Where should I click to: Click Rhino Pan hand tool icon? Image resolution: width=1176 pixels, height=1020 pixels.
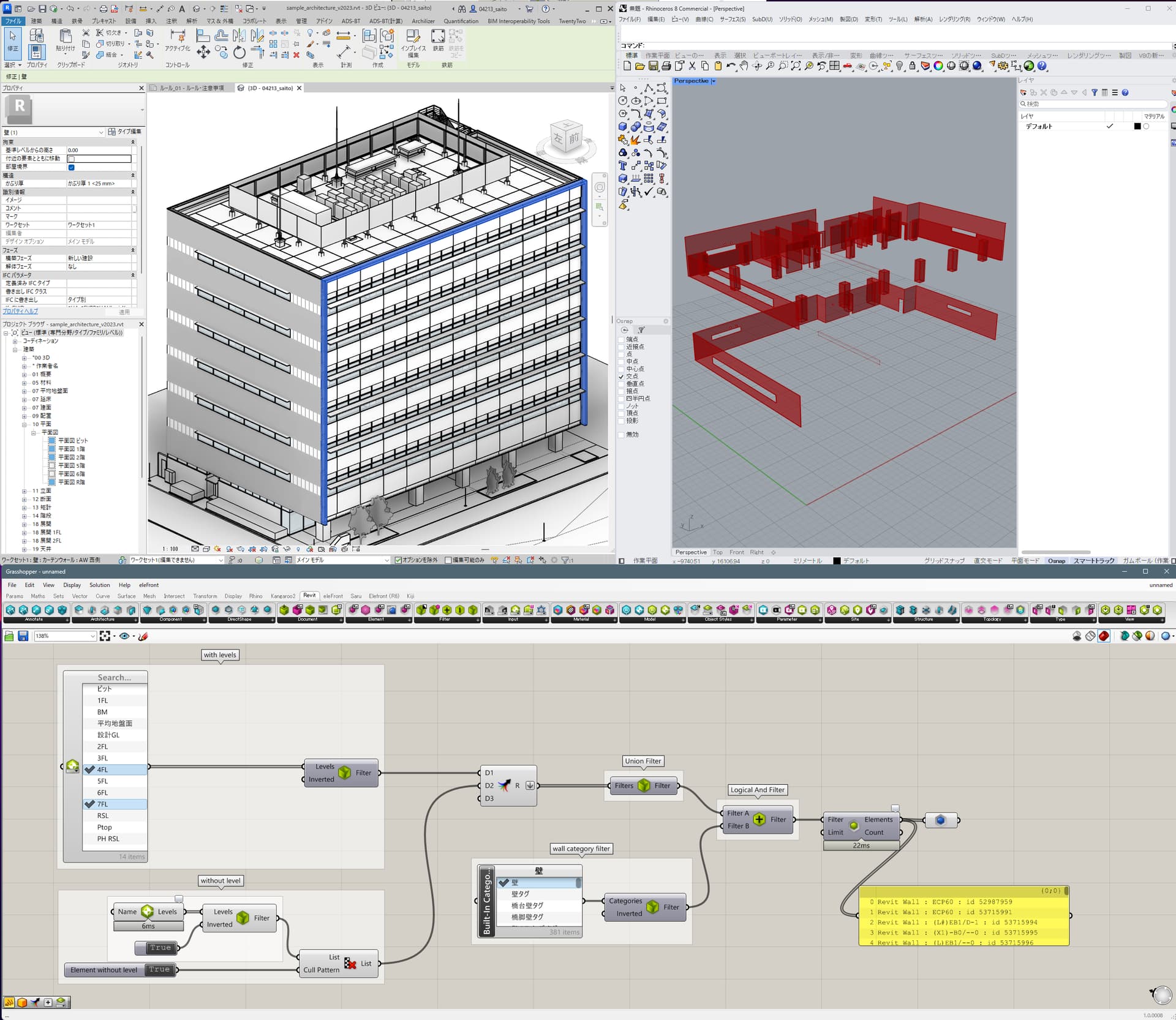click(744, 66)
